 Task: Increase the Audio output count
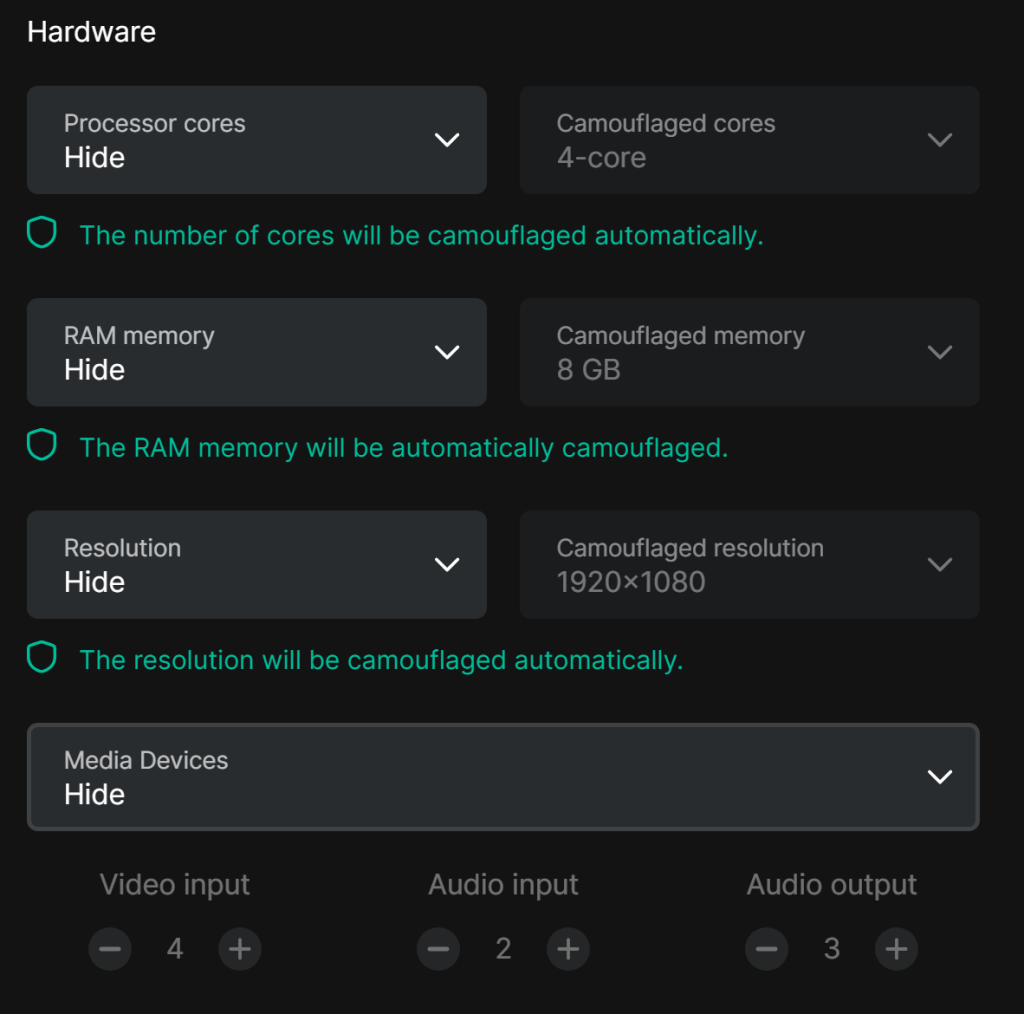[897, 949]
